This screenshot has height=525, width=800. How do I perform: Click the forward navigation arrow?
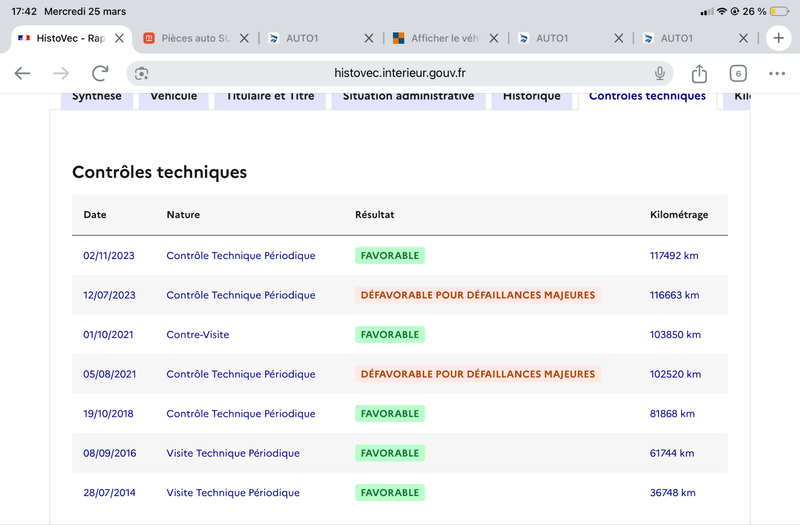pyautogui.click(x=61, y=73)
